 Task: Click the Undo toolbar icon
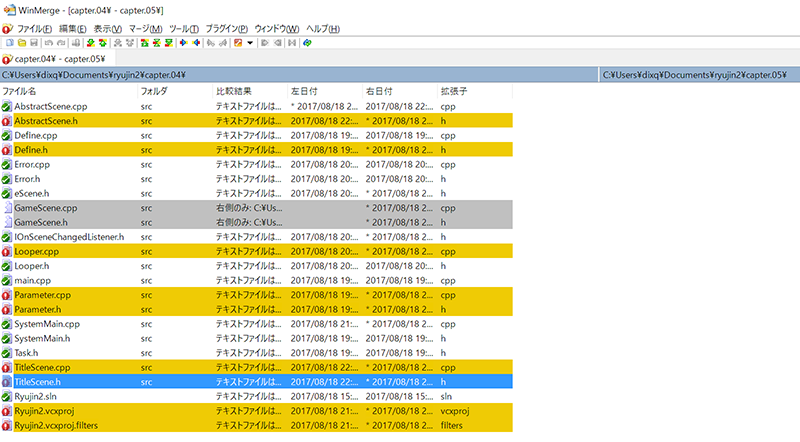click(x=48, y=43)
